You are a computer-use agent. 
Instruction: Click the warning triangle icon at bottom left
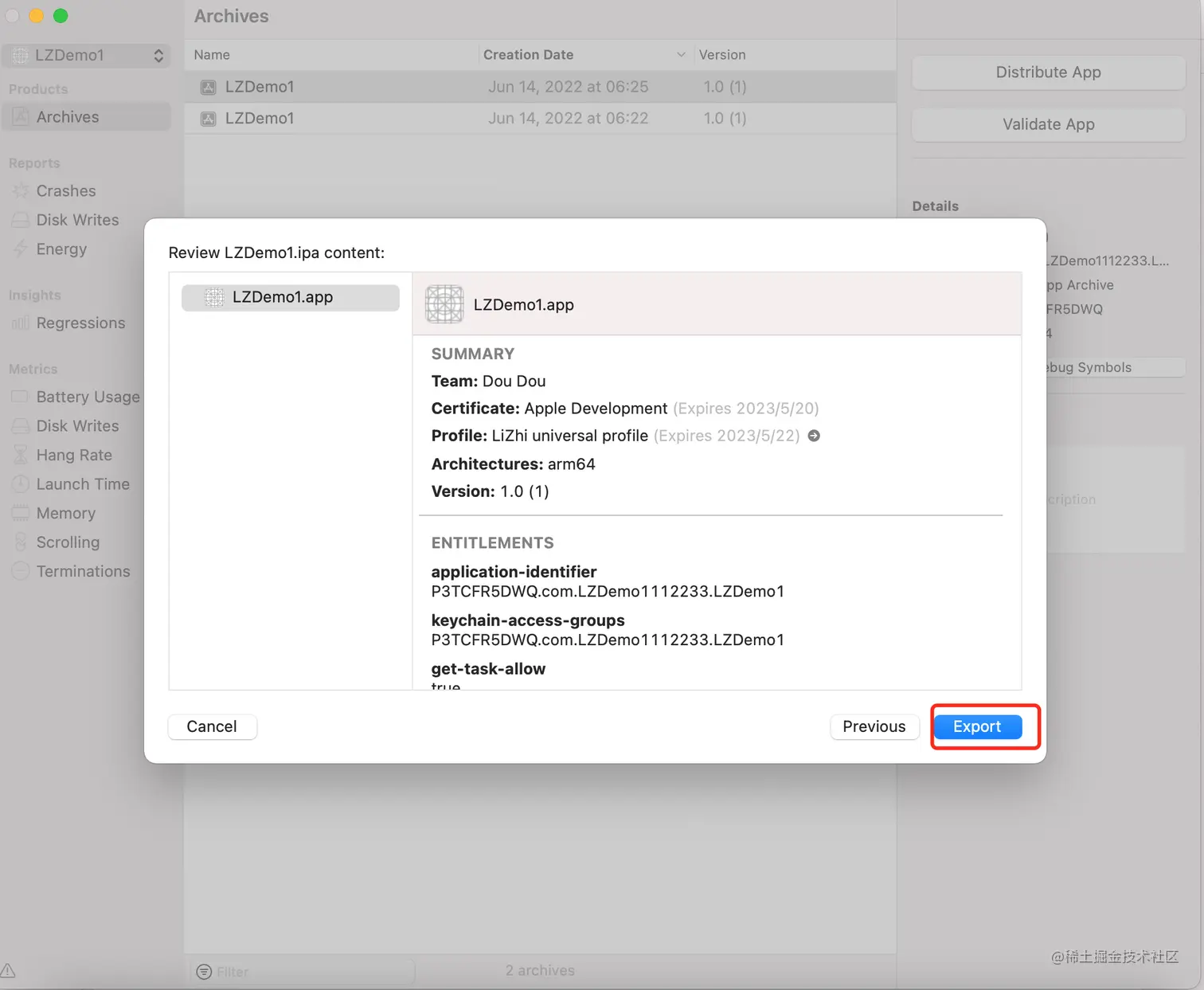(8, 970)
